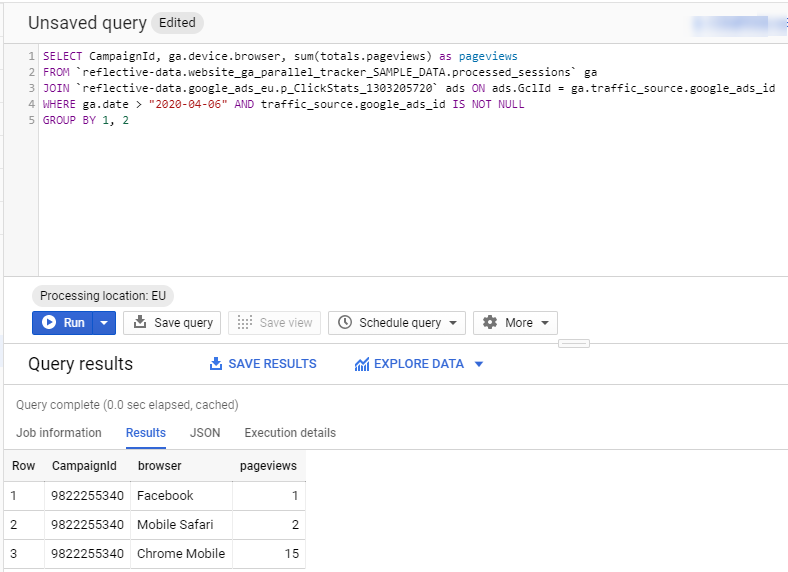Open Execution details tab

(x=290, y=433)
